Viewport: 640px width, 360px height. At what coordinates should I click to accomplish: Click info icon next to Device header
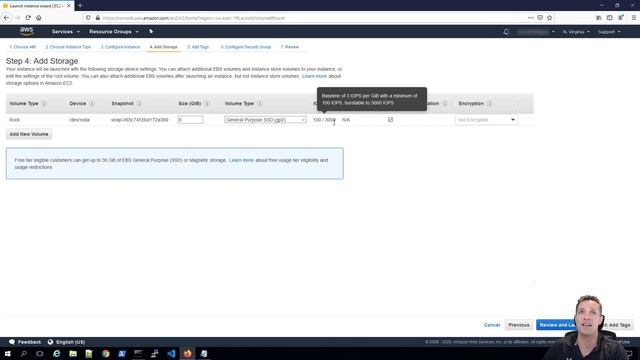pyautogui.click(x=92, y=104)
